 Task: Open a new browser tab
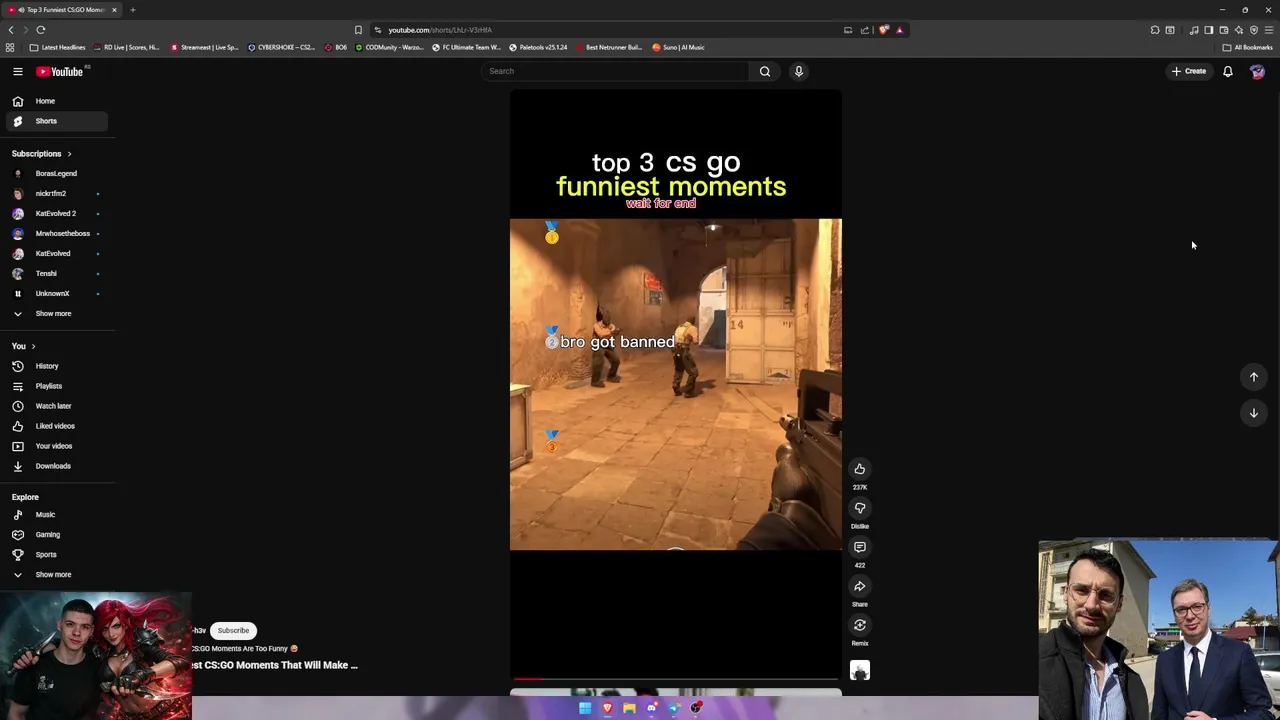132,10
